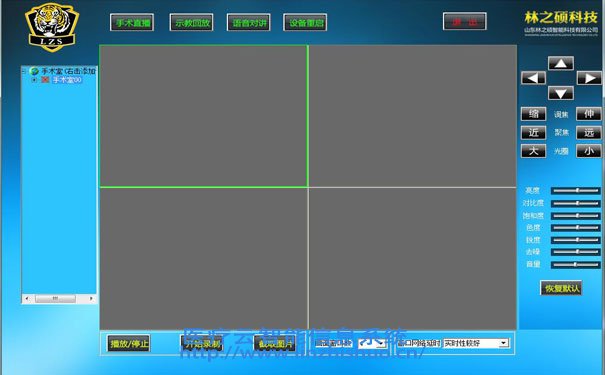This screenshot has width=605, height=375.
Task: Pan camera right with the right arrow
Action: [x=589, y=78]
